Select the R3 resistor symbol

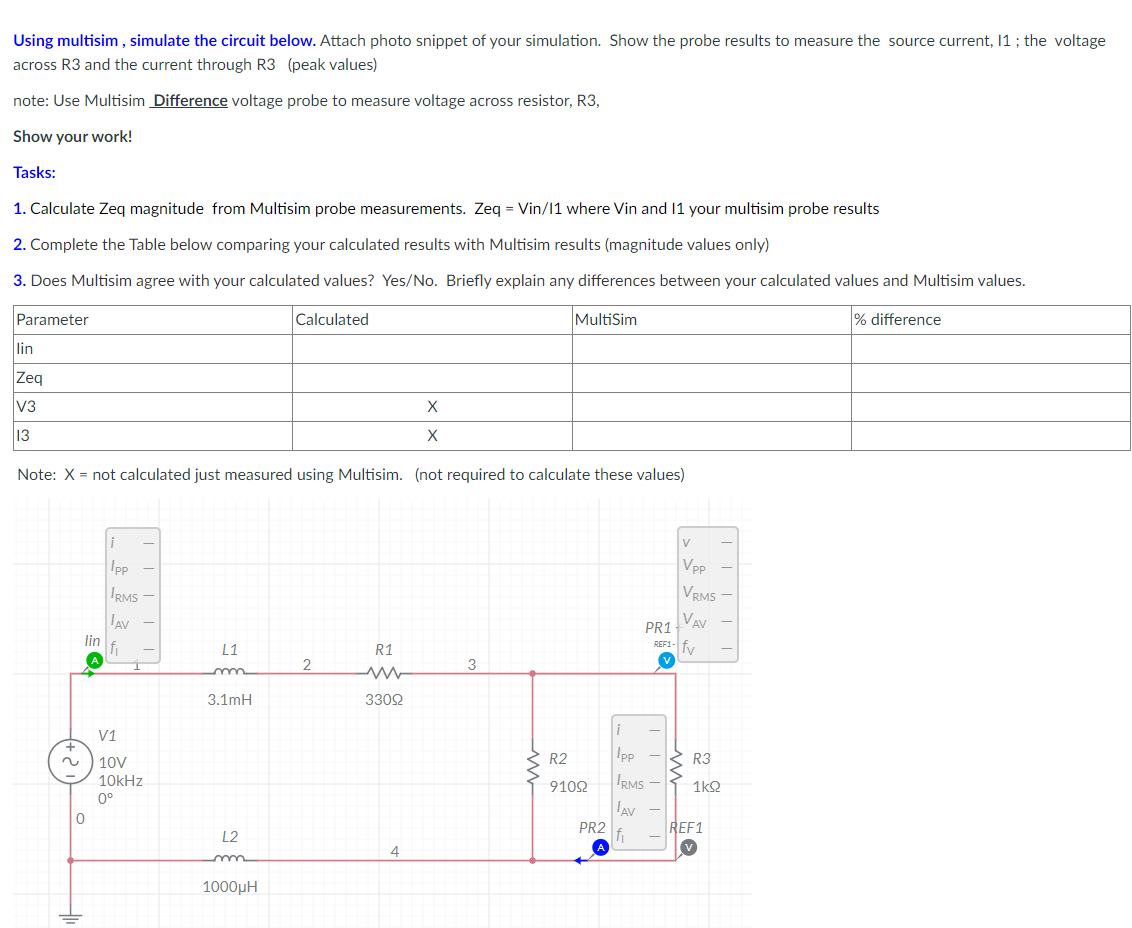(x=676, y=766)
